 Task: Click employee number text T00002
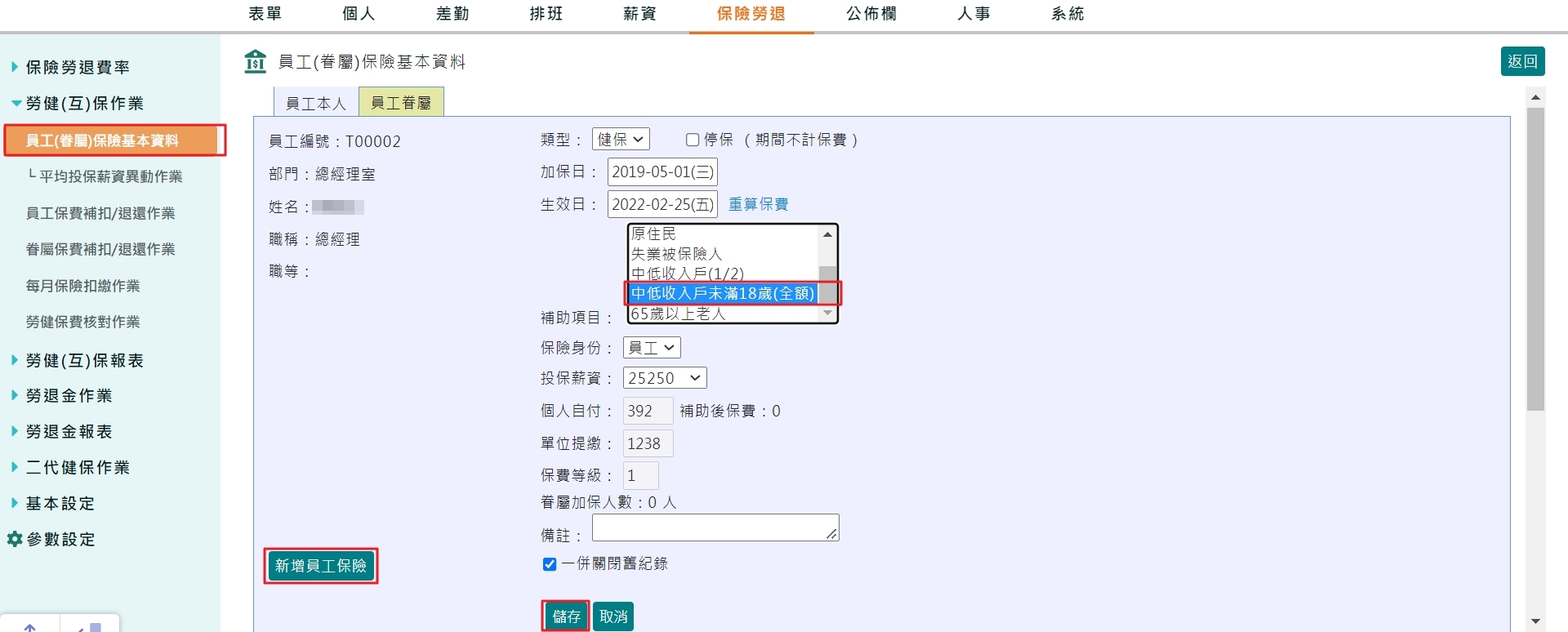tap(373, 141)
